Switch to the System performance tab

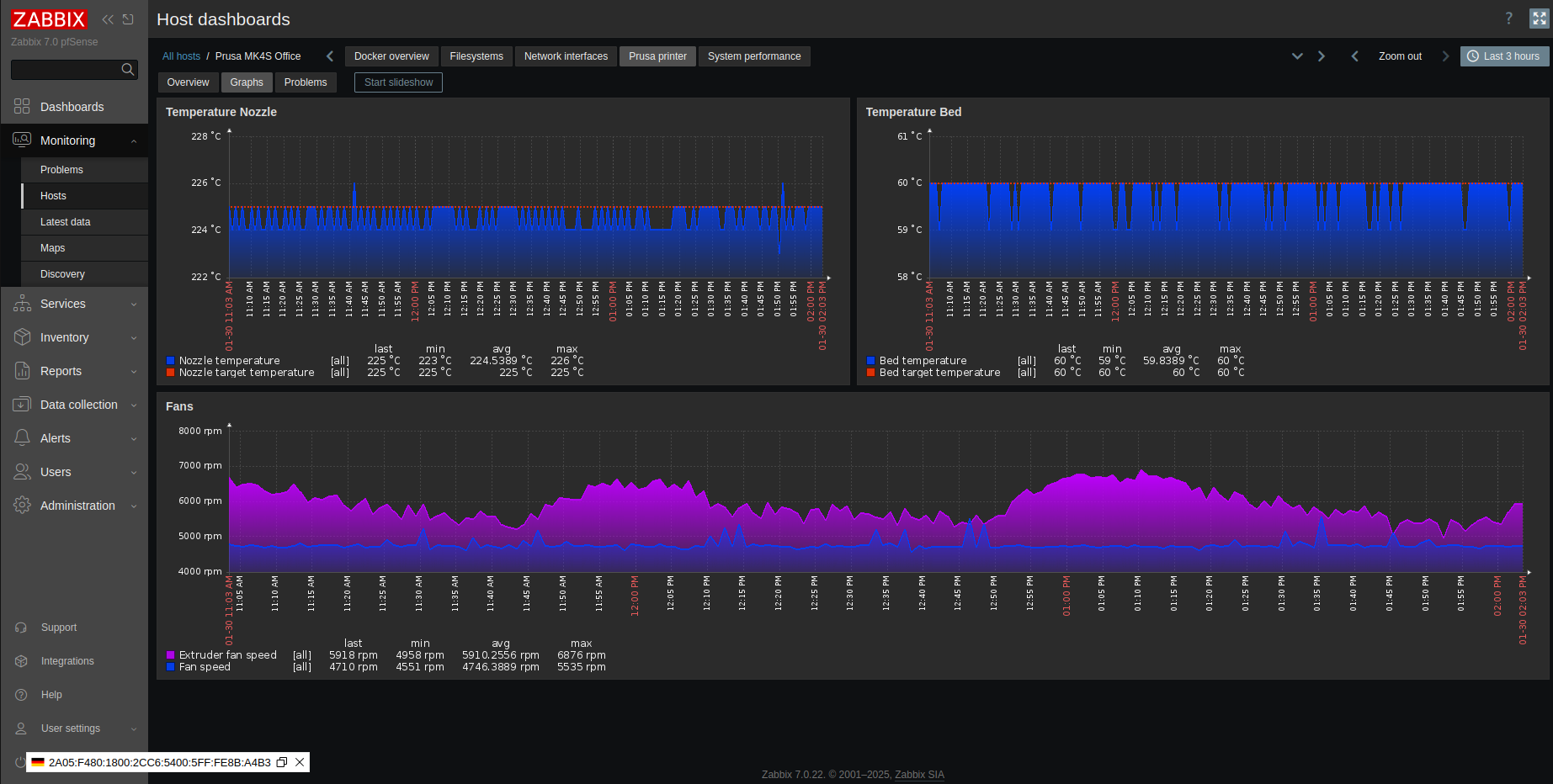(753, 56)
